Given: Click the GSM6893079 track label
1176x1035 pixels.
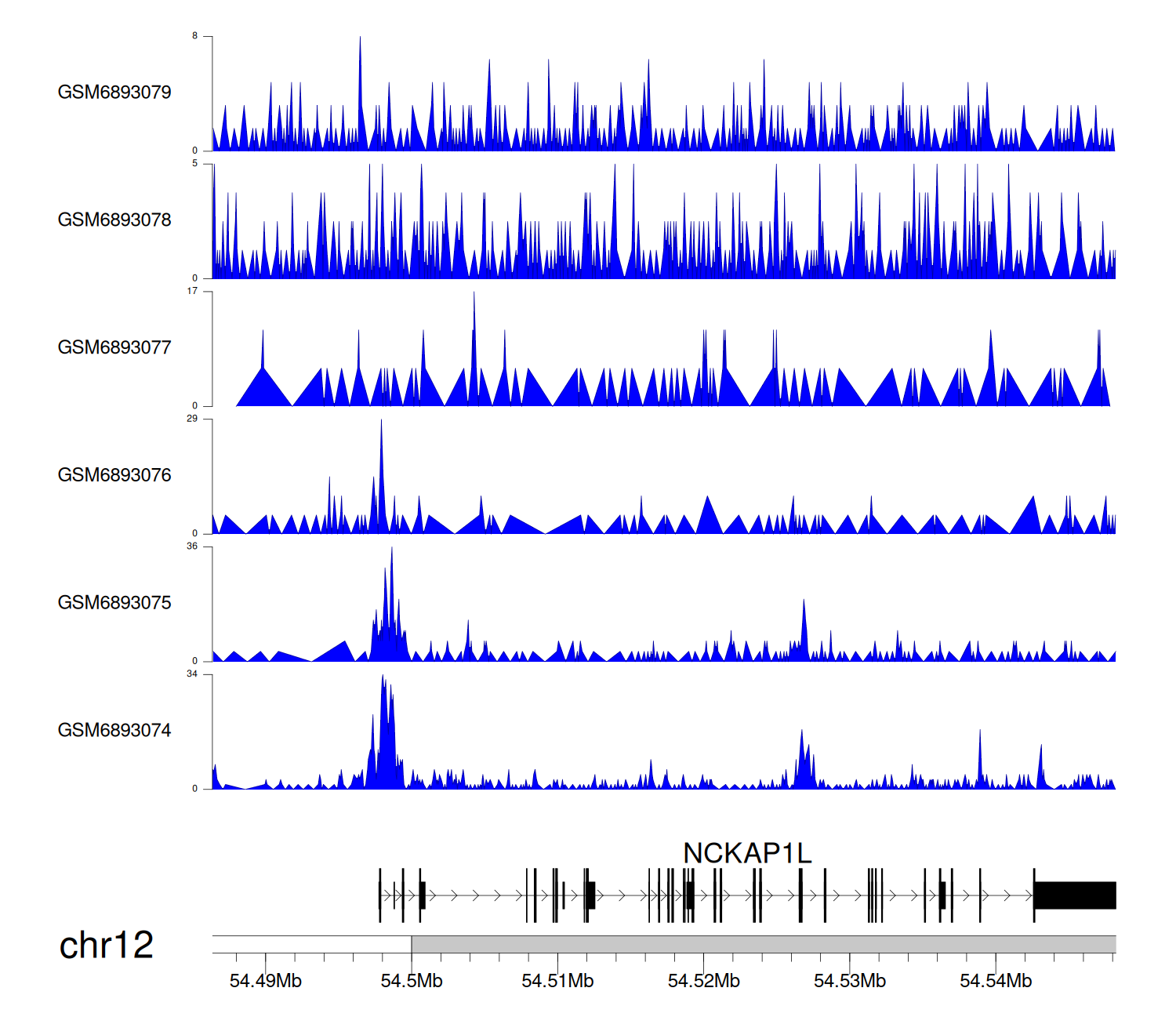Looking at the screenshot, I should pos(114,93).
